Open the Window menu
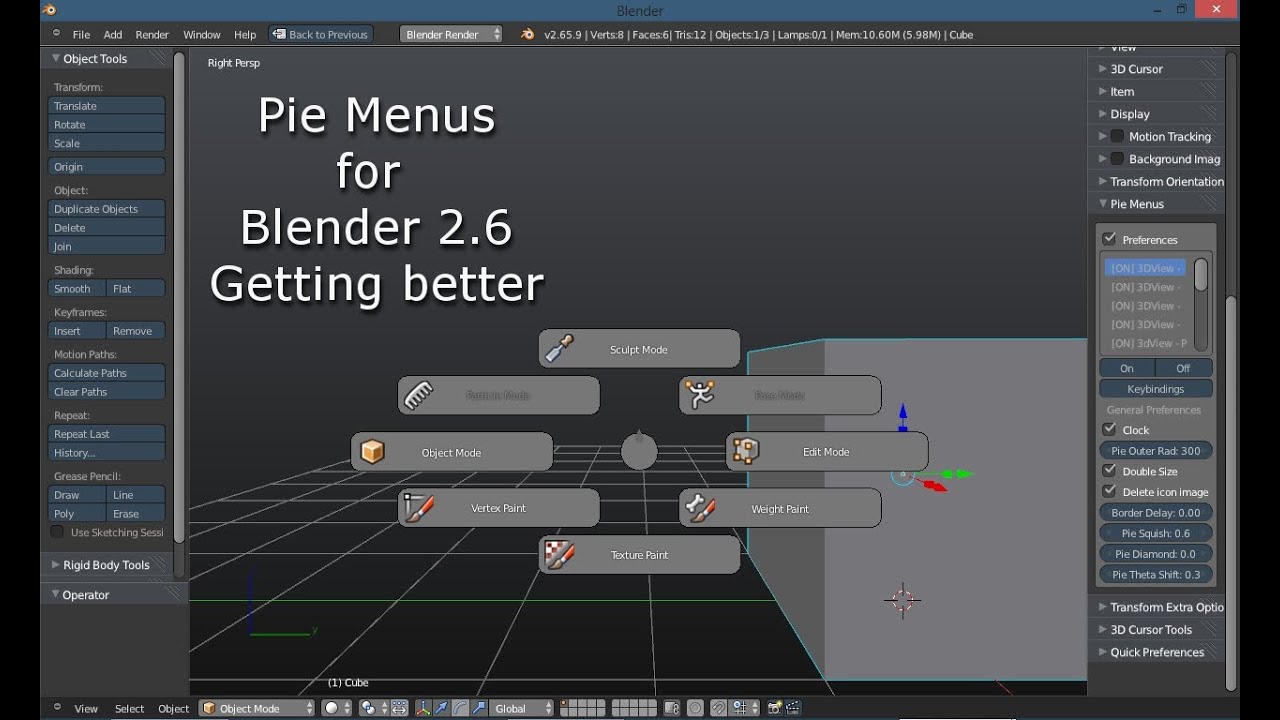Viewport: 1280px width, 720px height. pos(201,34)
